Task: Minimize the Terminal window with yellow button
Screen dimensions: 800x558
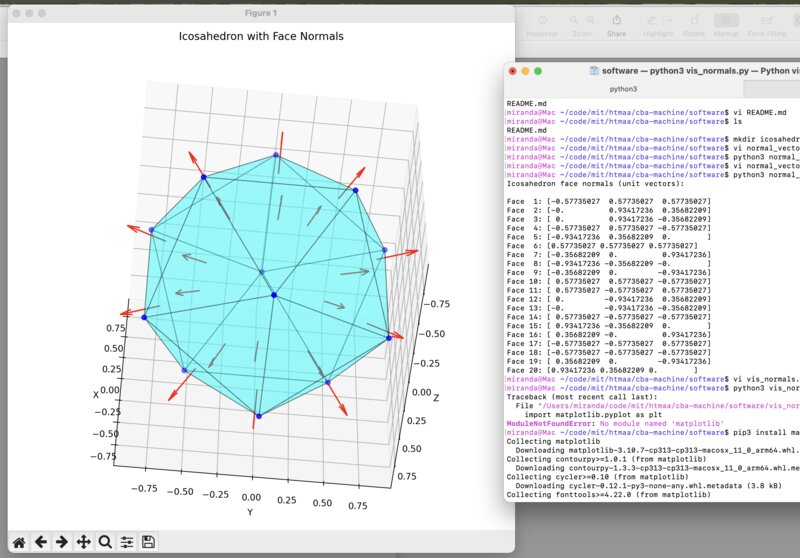Action: pyautogui.click(x=527, y=71)
